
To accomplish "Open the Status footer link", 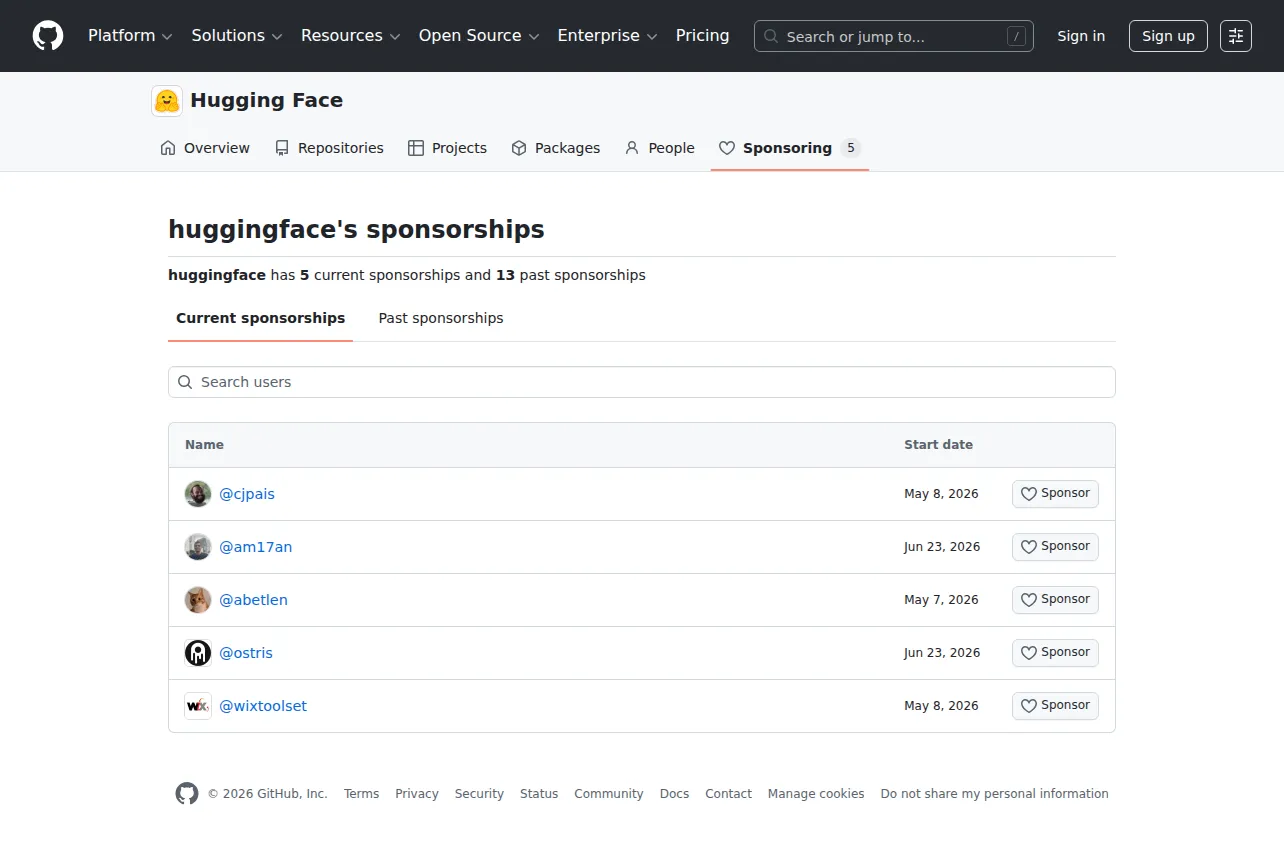I will pos(539,794).
